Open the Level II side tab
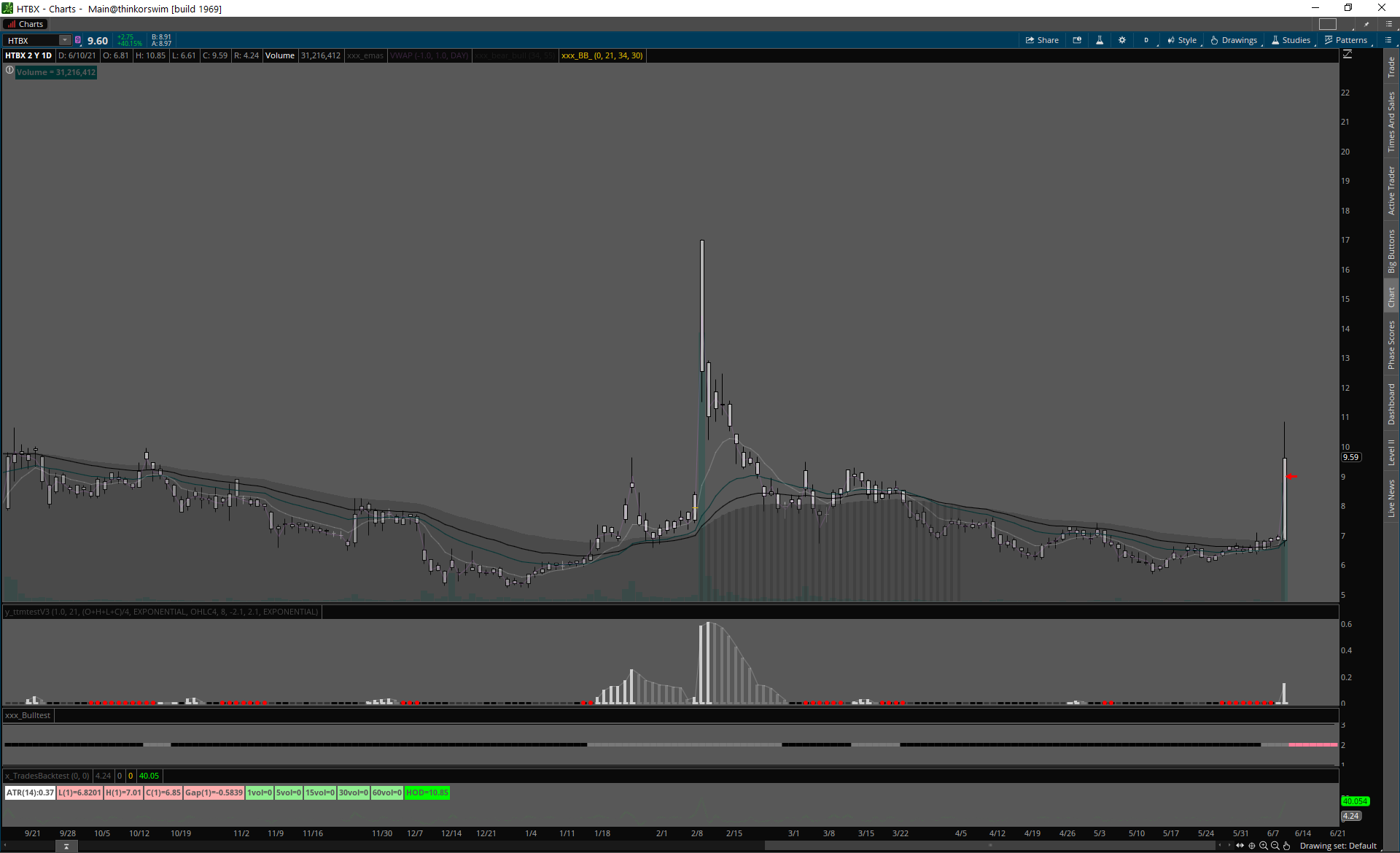The height and width of the screenshot is (853, 1400). pyautogui.click(x=1391, y=452)
